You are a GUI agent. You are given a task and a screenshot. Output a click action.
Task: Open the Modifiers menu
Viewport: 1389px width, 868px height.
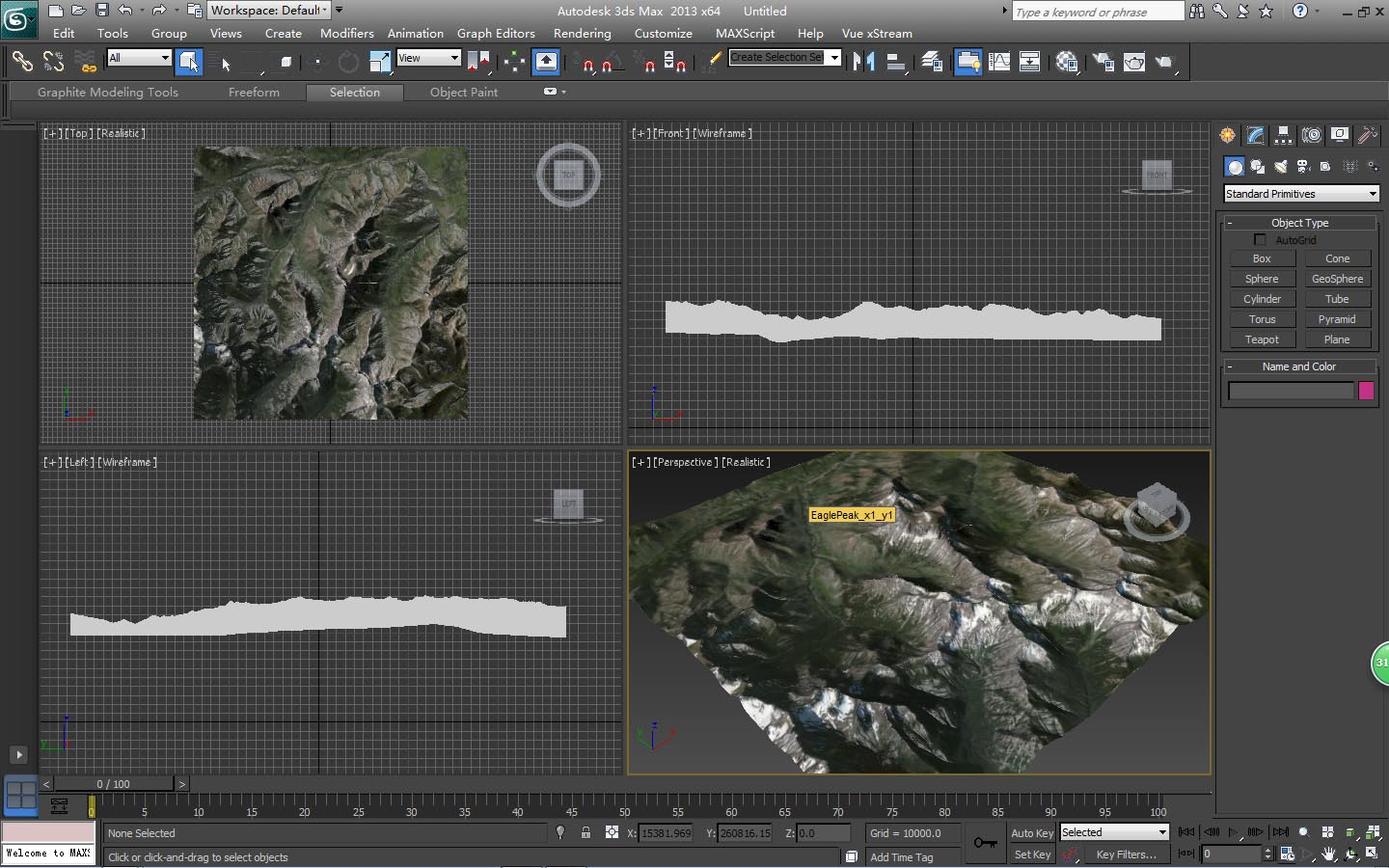(x=346, y=33)
